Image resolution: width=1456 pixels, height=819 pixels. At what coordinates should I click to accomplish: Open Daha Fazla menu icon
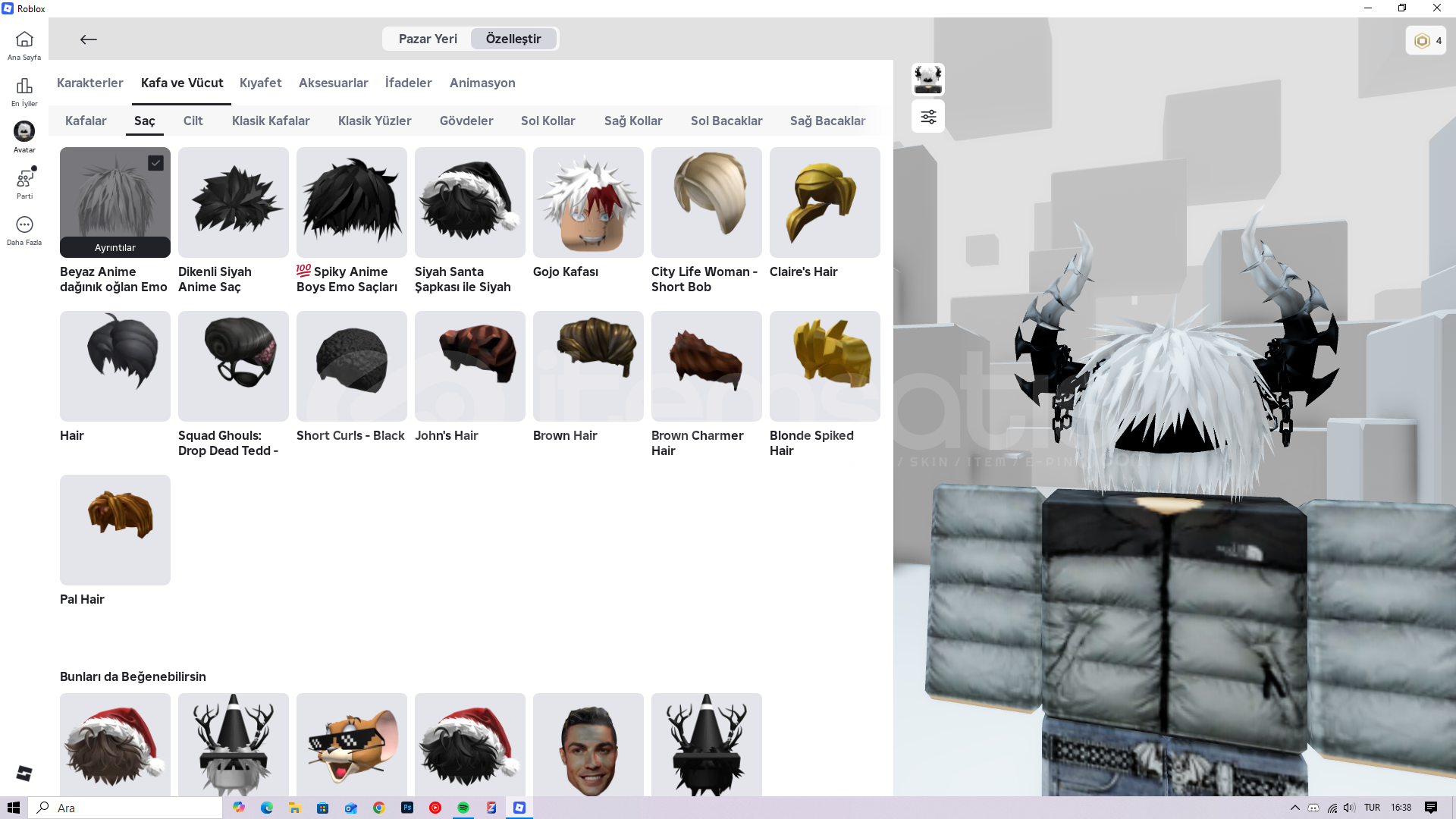[24, 225]
